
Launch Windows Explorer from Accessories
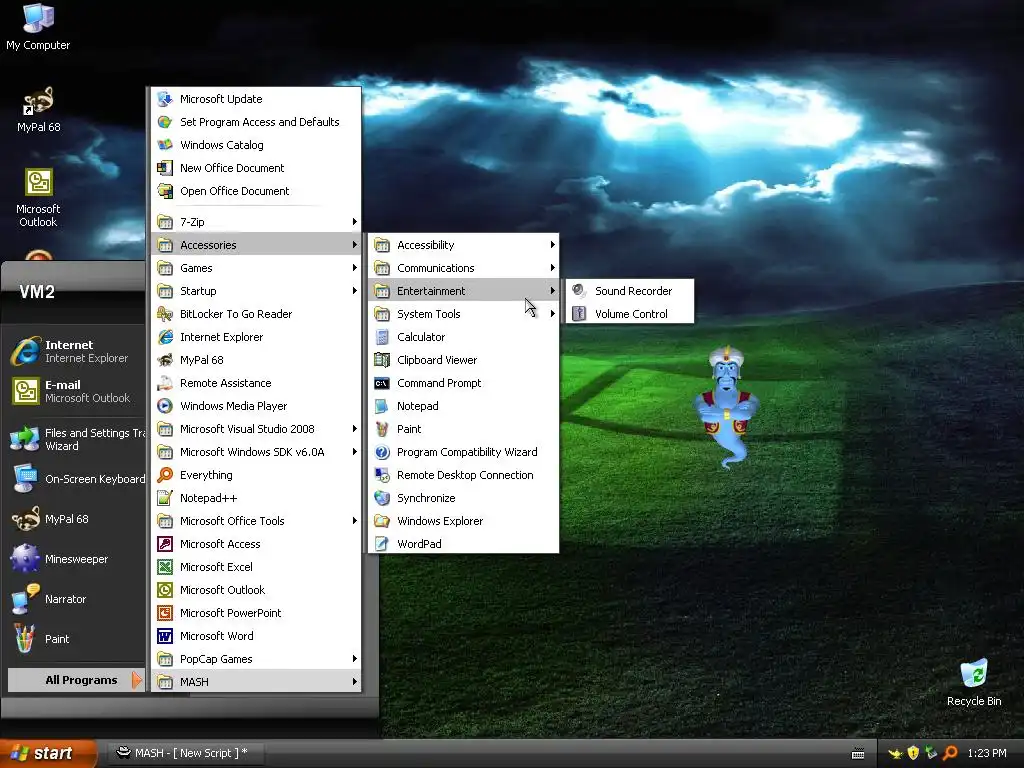pos(463,520)
